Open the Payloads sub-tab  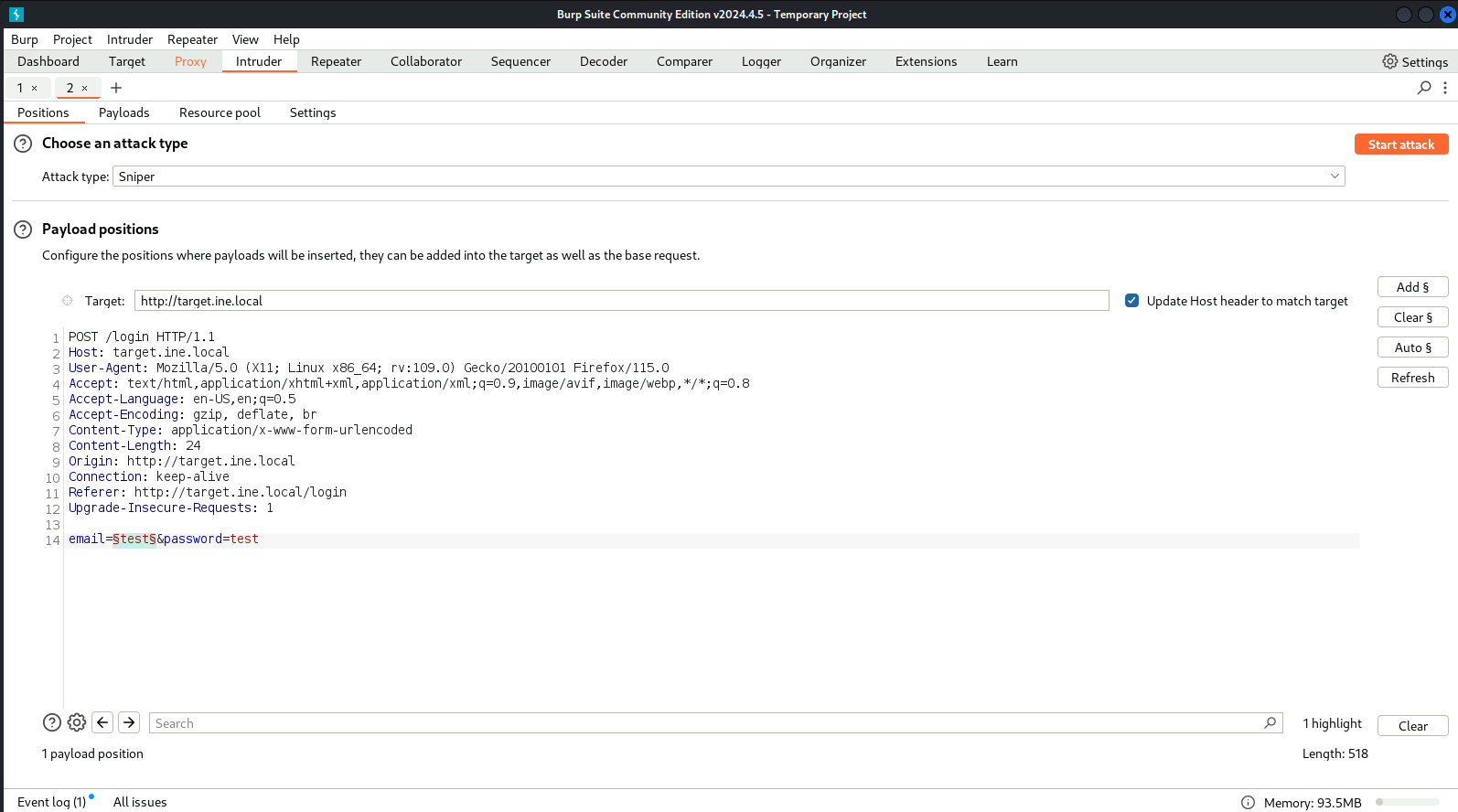point(123,112)
